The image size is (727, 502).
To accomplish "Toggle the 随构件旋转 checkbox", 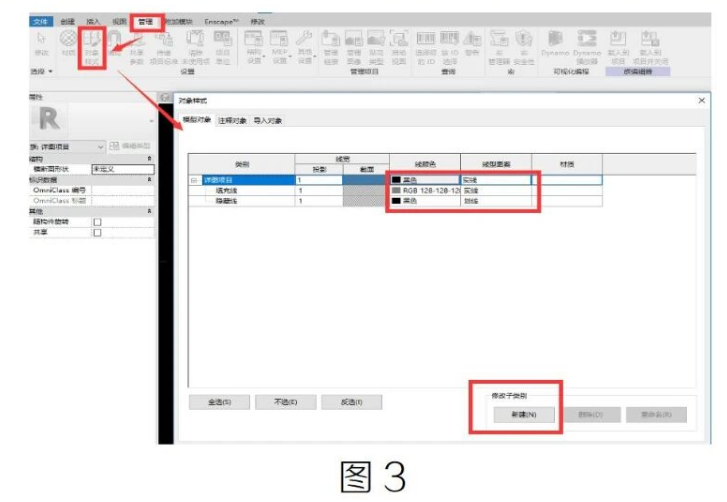I will coord(97,222).
